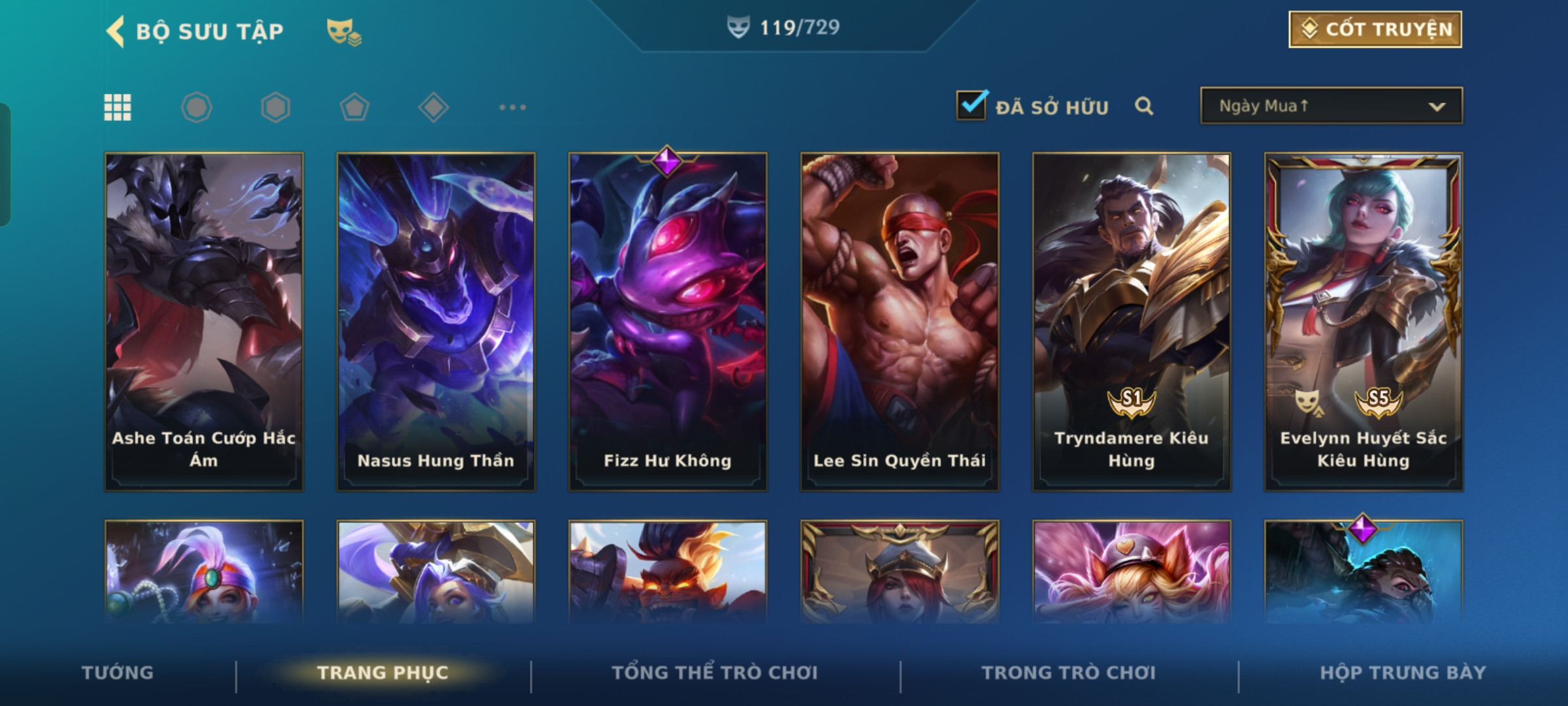Expand sort list via the chevron arrow

coord(1437,107)
